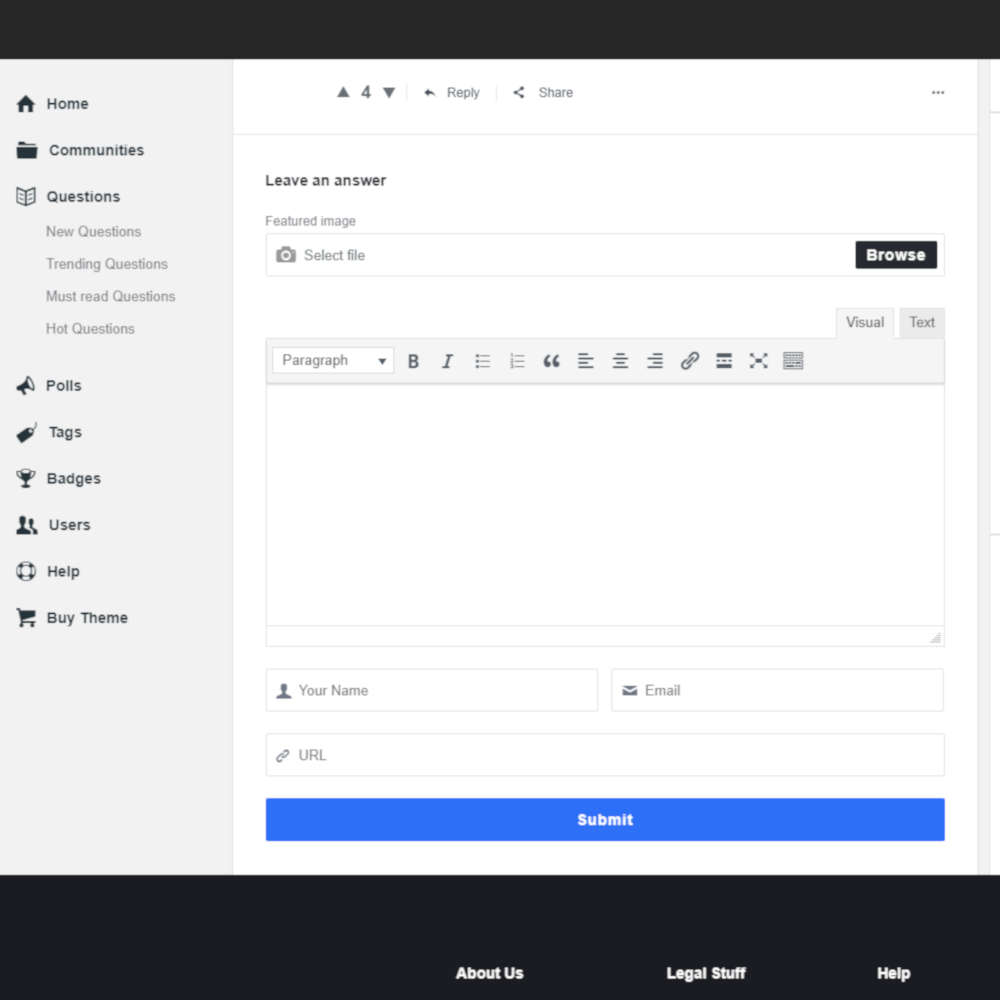Add a blockquote to the answer
1000x1000 pixels.
[551, 361]
